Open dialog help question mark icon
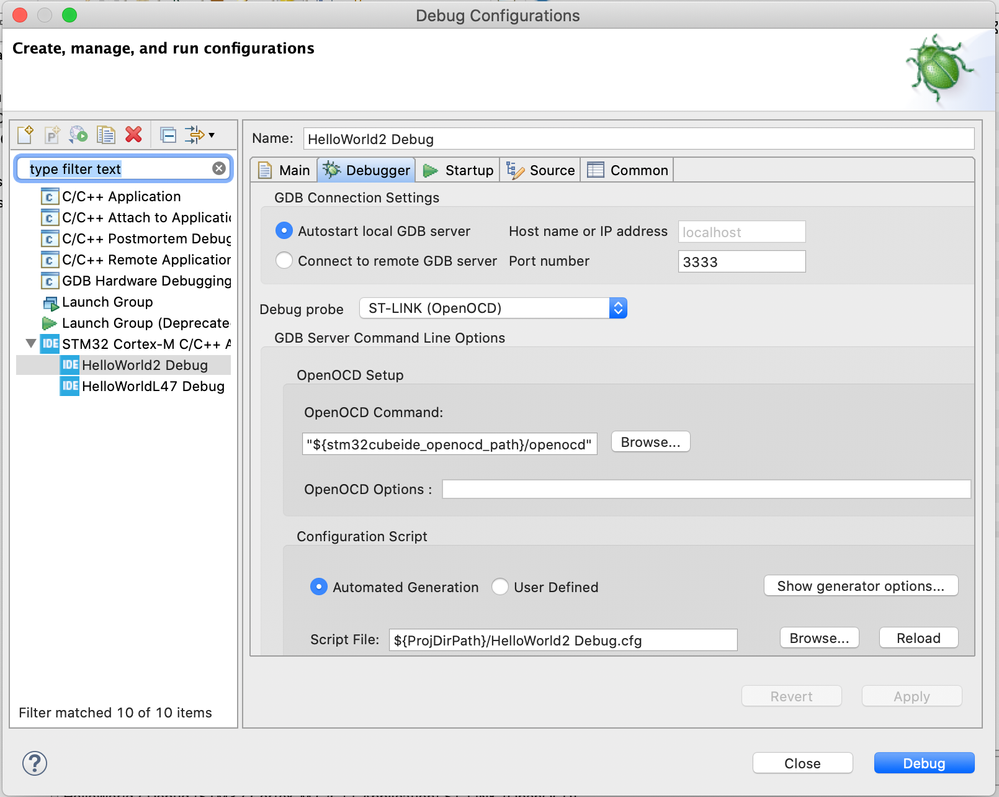The height and width of the screenshot is (797, 999). point(34,763)
